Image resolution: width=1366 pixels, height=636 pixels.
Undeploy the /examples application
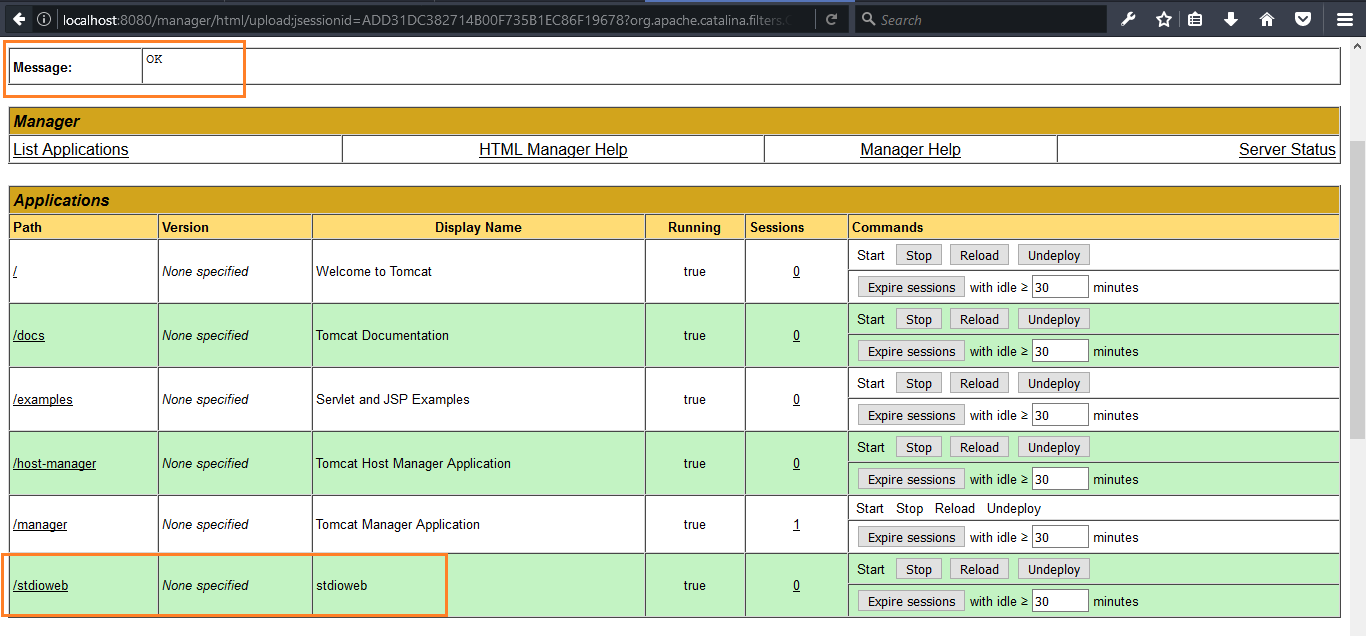[x=1054, y=383]
